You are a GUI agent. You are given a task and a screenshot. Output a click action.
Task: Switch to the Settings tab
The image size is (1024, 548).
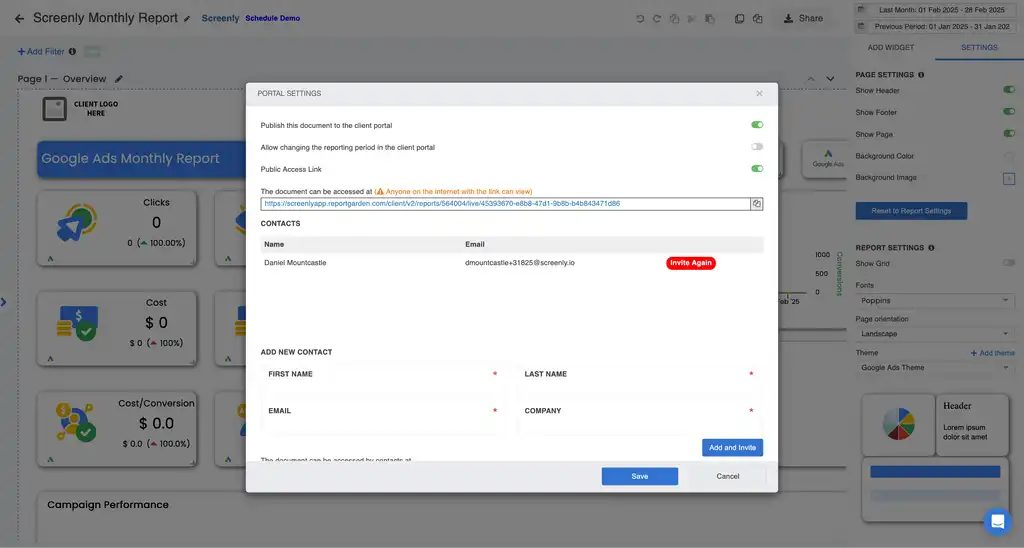(x=979, y=48)
